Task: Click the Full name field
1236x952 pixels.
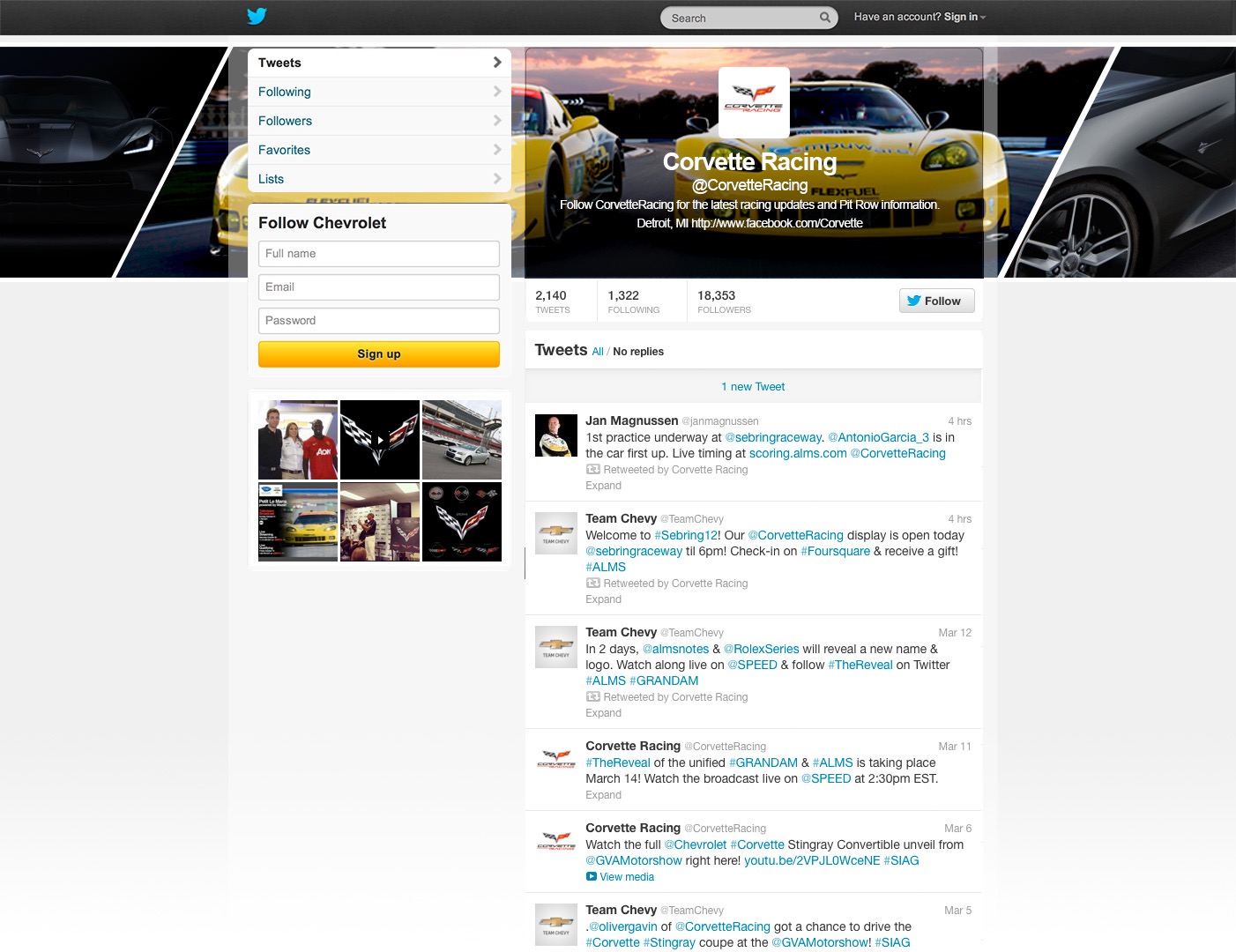Action: pos(379,254)
